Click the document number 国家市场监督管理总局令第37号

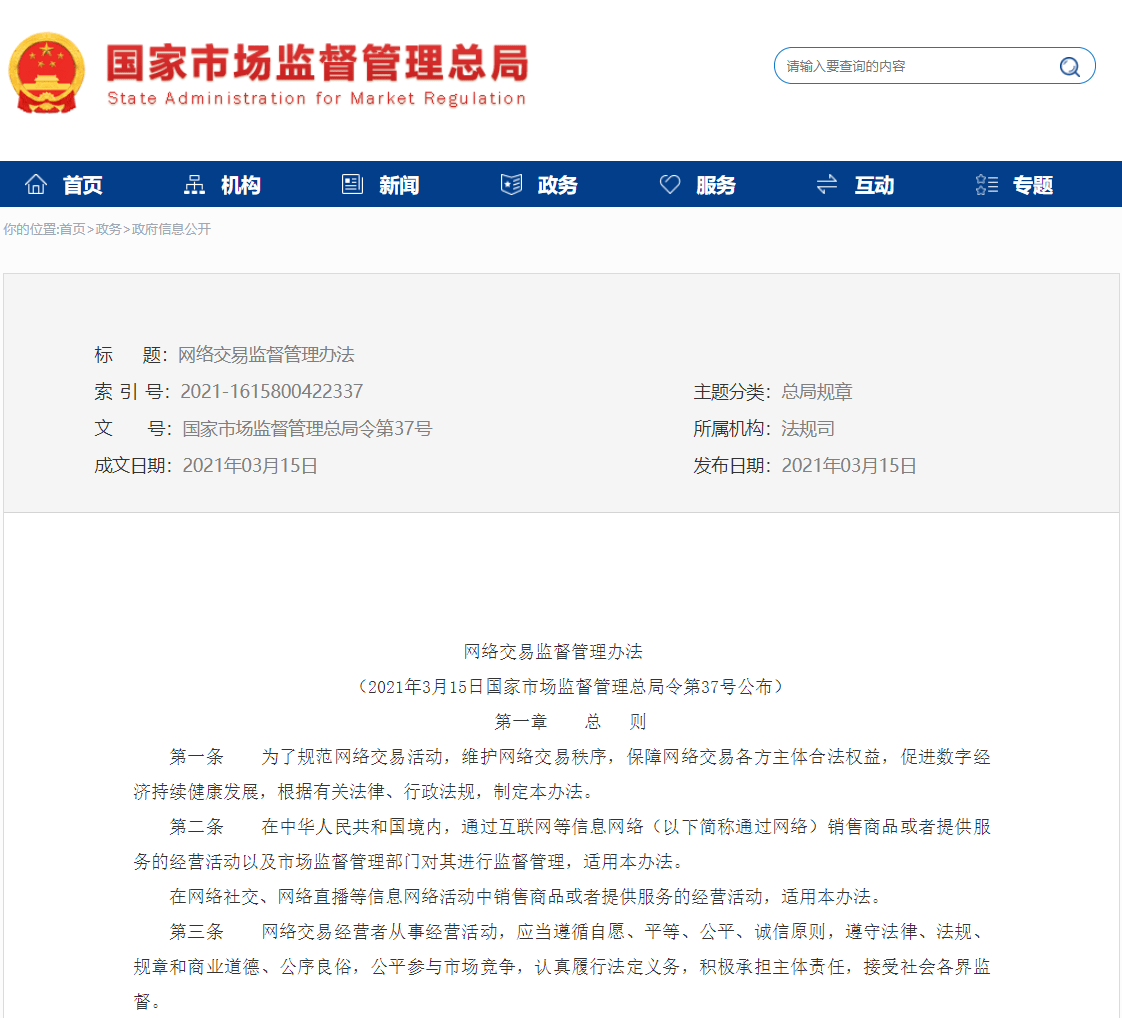coord(308,429)
